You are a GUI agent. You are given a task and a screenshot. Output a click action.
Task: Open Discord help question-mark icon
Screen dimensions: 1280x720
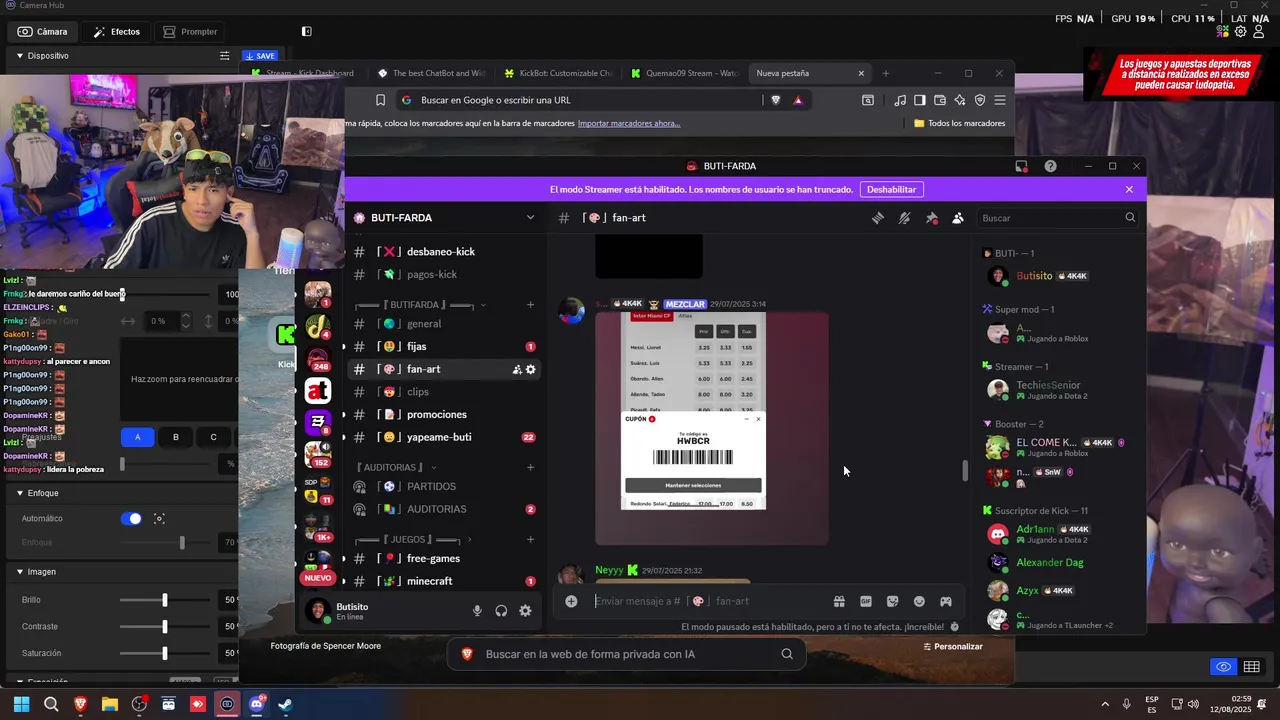[x=1050, y=166]
